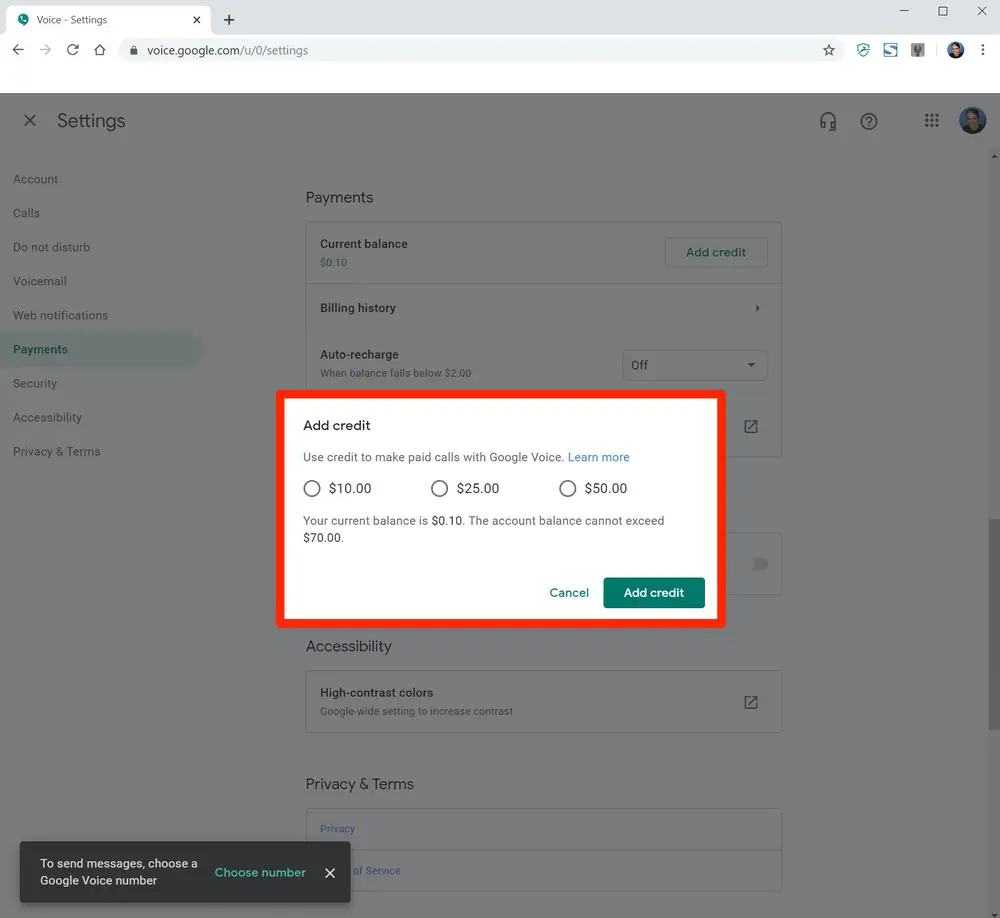This screenshot has height=918, width=1000.
Task: Click the High-contrast colors row
Action: point(543,701)
